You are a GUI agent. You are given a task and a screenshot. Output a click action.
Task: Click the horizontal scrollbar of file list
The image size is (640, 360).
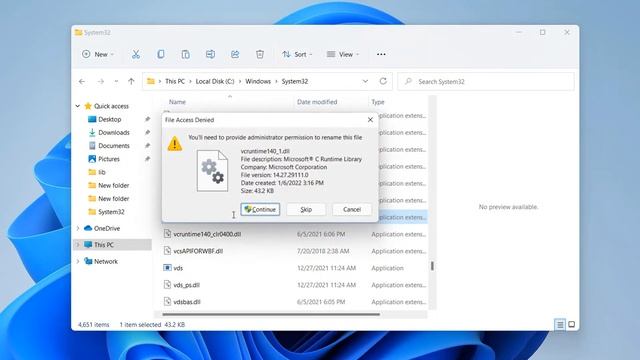(271, 314)
